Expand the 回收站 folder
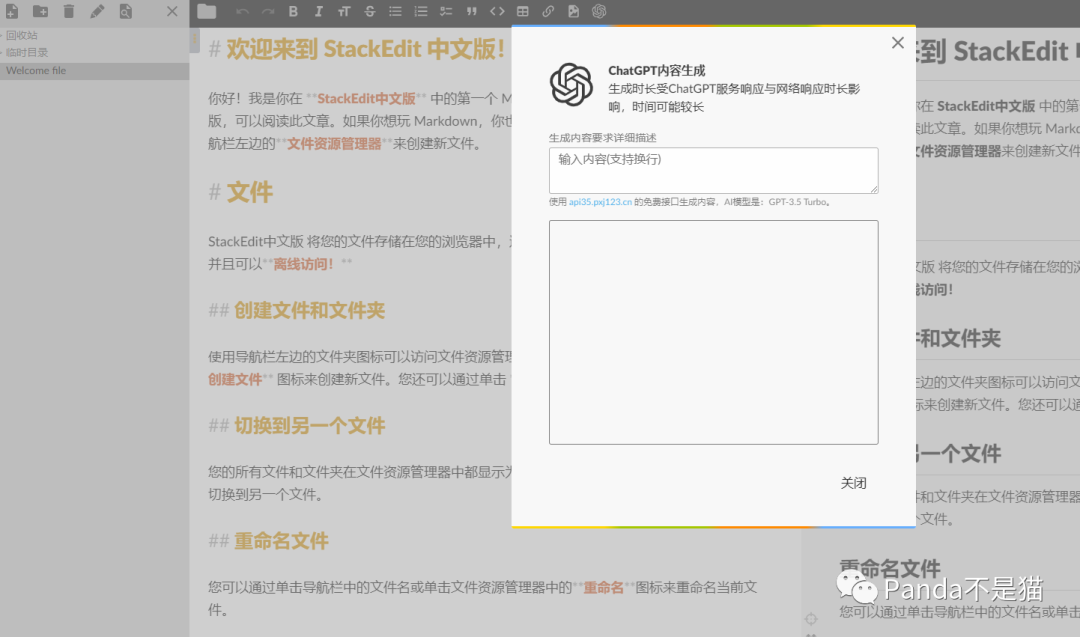 [x=94, y=35]
